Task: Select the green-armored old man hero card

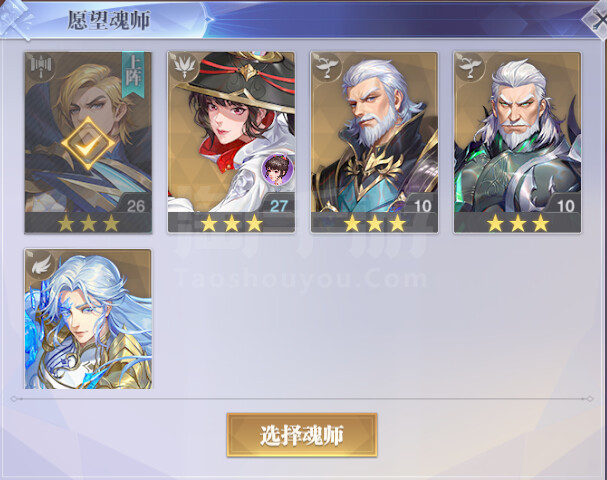Action: (x=518, y=142)
